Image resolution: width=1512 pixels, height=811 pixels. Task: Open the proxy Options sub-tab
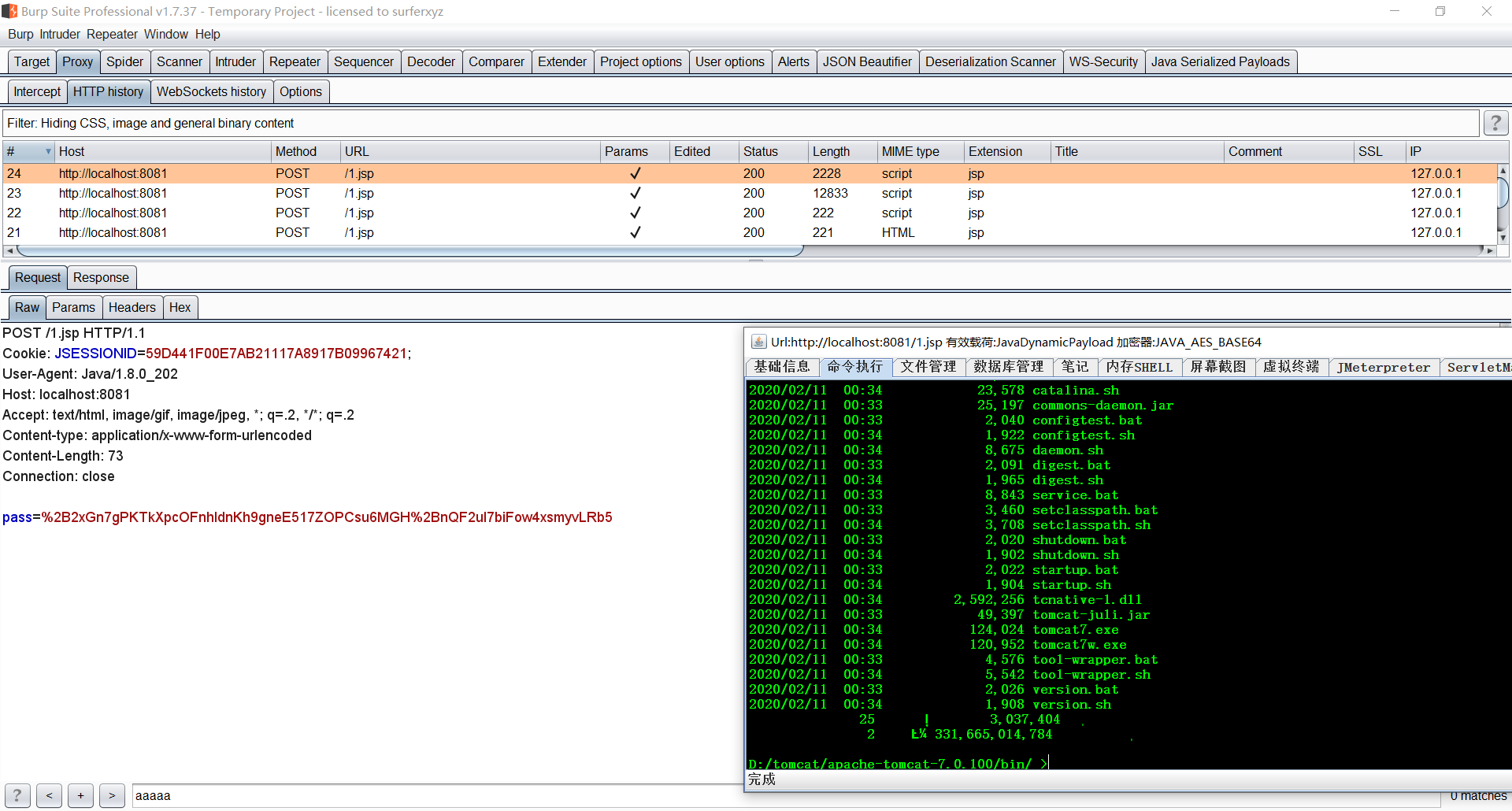pos(301,91)
